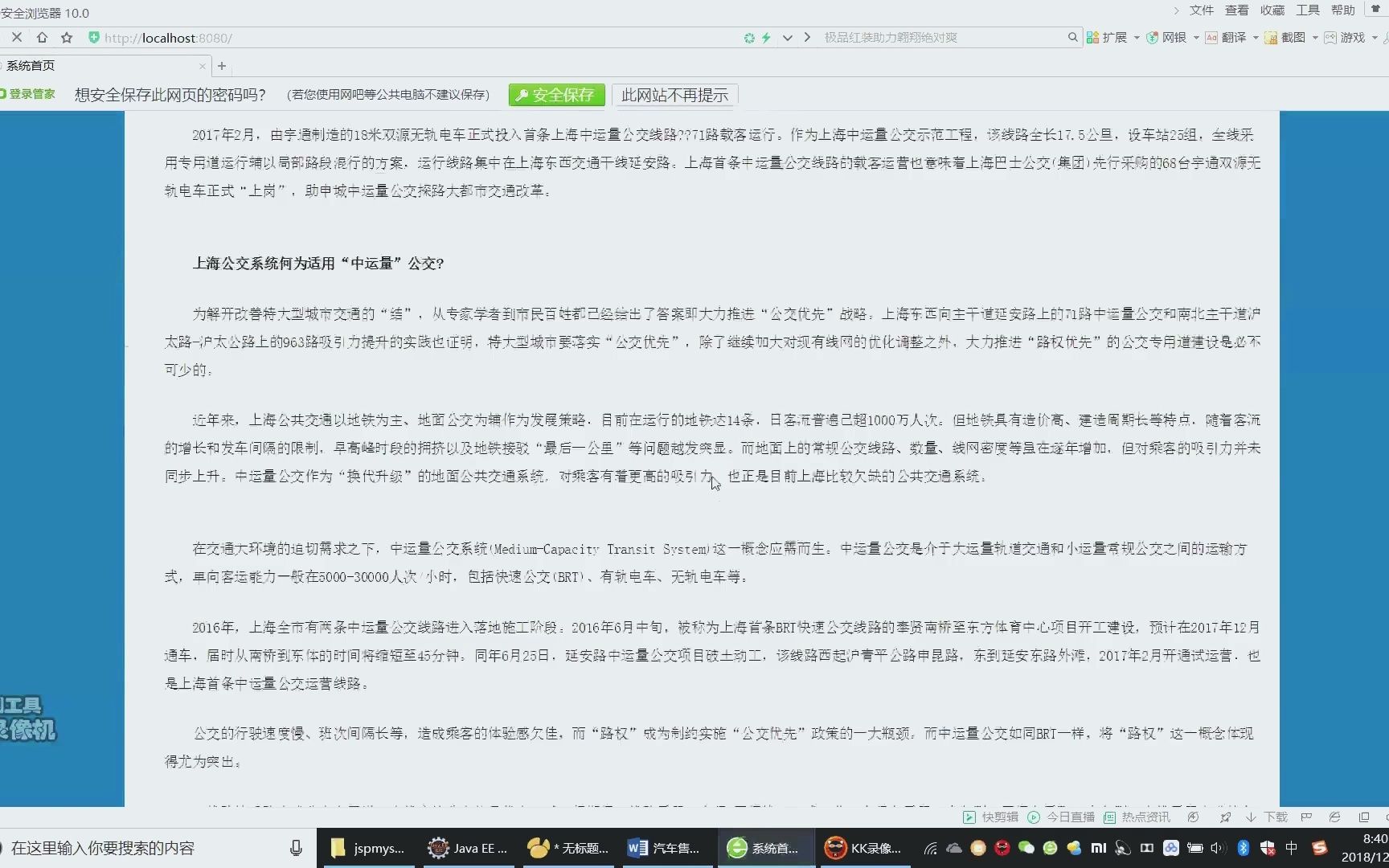Expand the 翻译 translate dropdown
The image size is (1389, 868).
[x=1255, y=37]
